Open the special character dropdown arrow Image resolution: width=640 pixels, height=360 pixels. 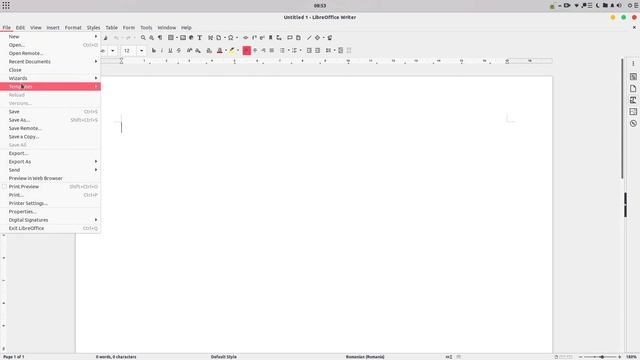pos(237,38)
